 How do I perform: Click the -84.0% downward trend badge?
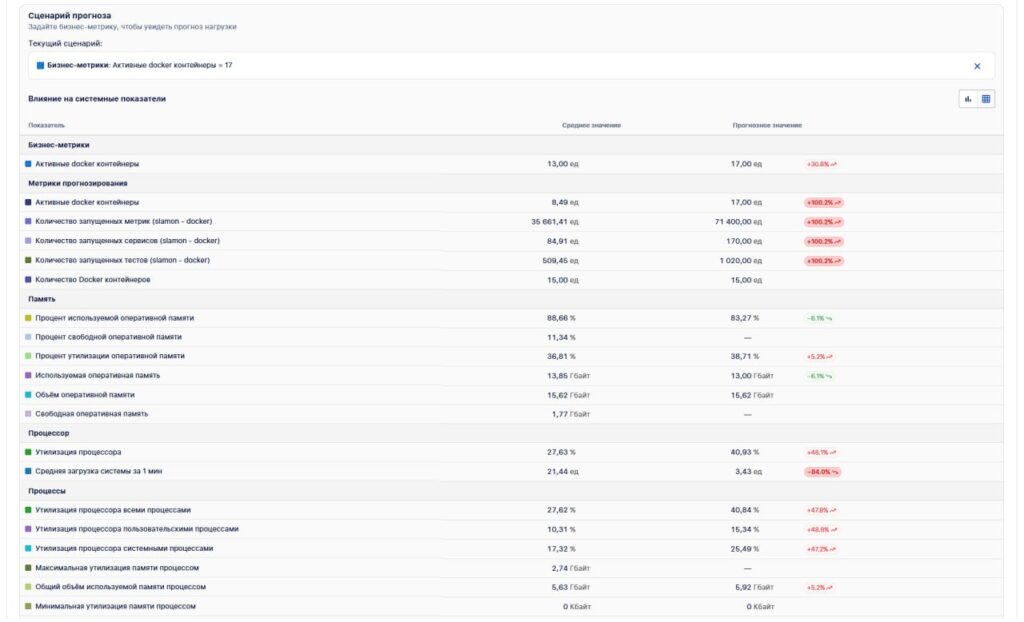point(821,471)
